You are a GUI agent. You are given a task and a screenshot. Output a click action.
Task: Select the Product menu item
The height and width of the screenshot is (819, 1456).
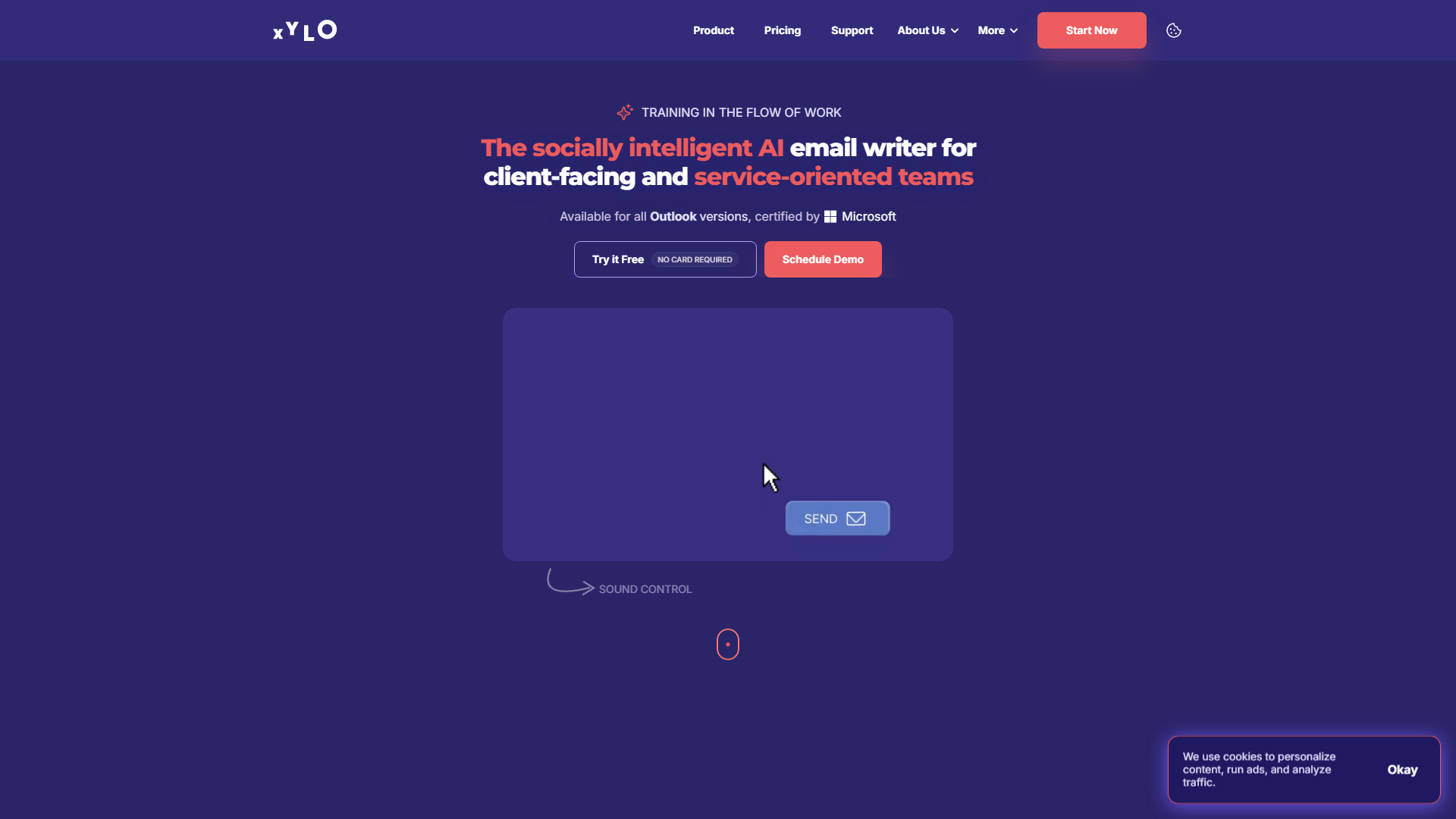click(x=713, y=30)
